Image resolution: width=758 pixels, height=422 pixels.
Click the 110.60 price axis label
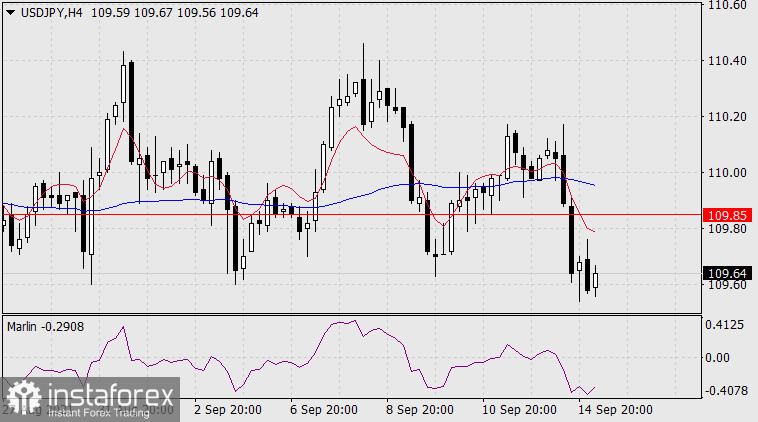[727, 5]
